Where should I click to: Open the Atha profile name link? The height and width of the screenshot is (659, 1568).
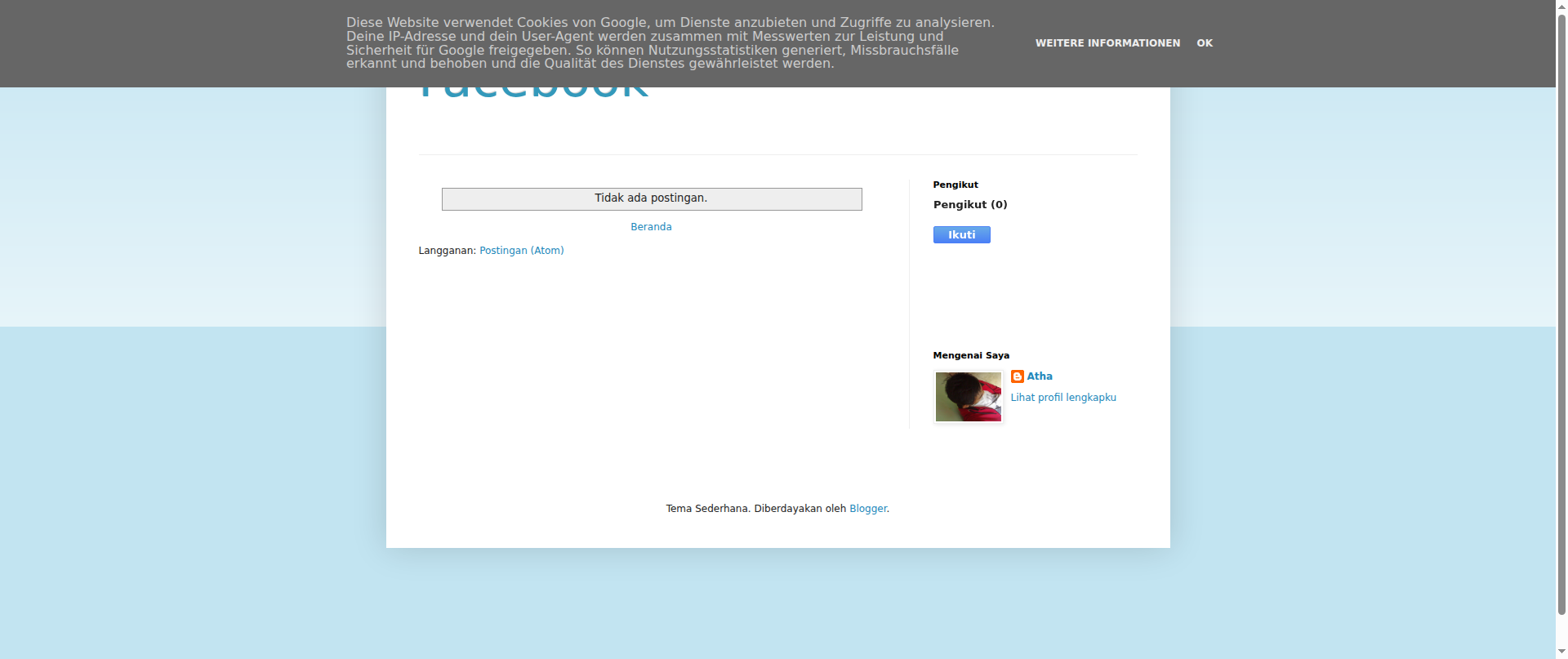tap(1040, 376)
